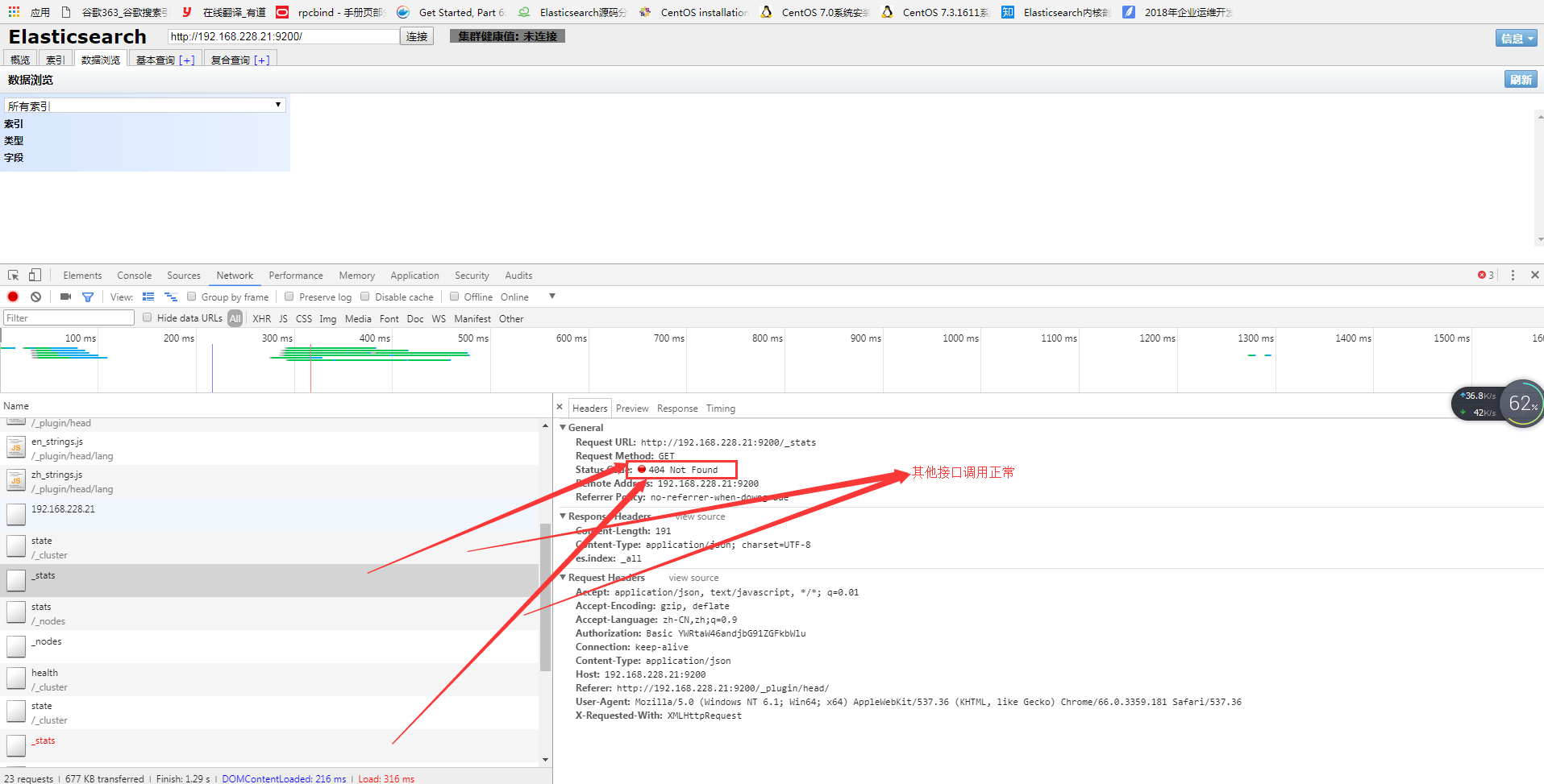The height and width of the screenshot is (784, 1544).
Task: Collapse the Response Headers section
Action: tap(563, 516)
